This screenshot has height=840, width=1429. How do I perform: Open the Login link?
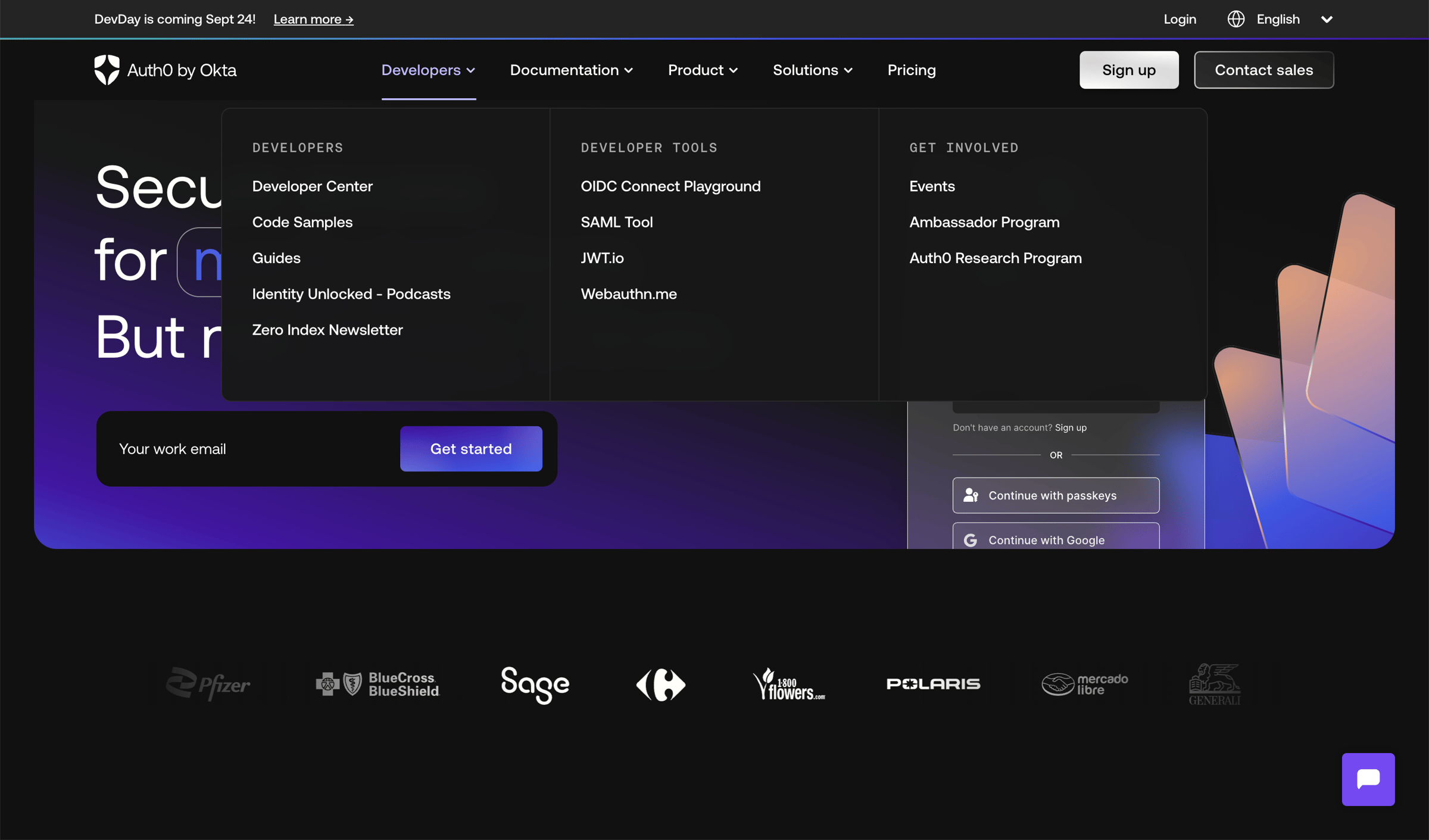pos(1180,19)
